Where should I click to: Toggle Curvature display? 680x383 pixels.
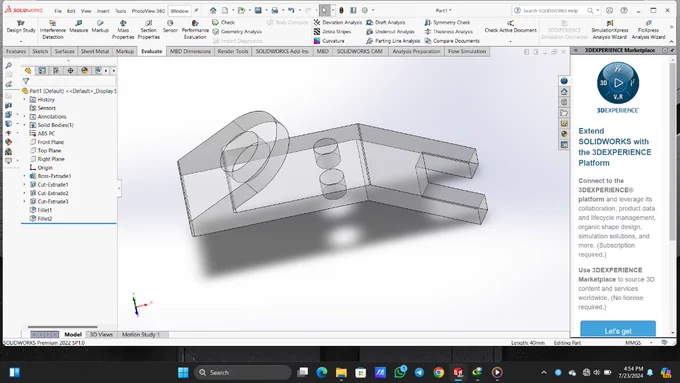coord(329,41)
